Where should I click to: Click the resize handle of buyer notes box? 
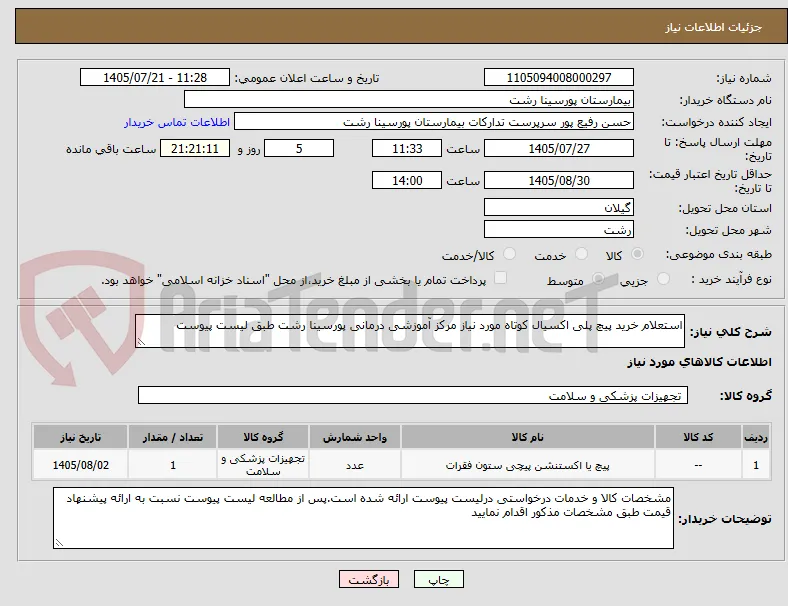tap(59, 543)
